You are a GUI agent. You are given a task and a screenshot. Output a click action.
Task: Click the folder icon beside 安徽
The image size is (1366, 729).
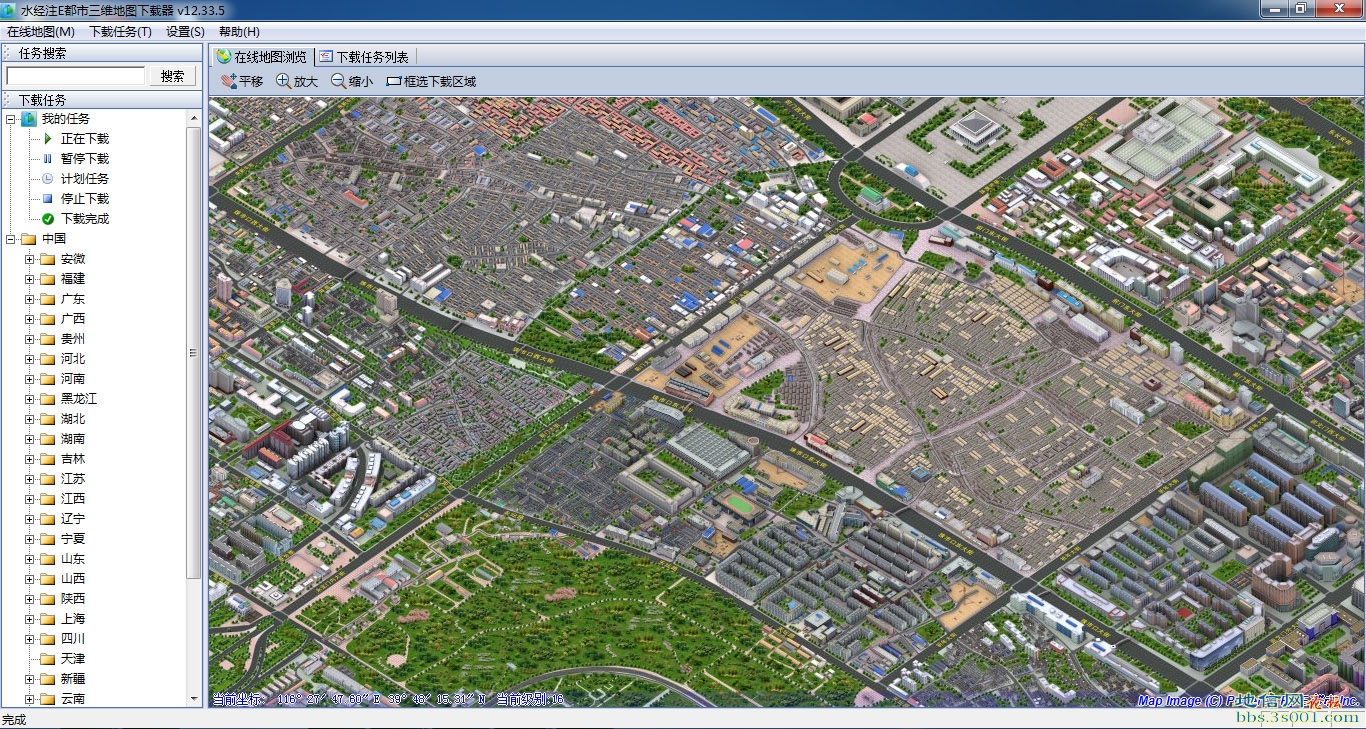tap(47, 259)
